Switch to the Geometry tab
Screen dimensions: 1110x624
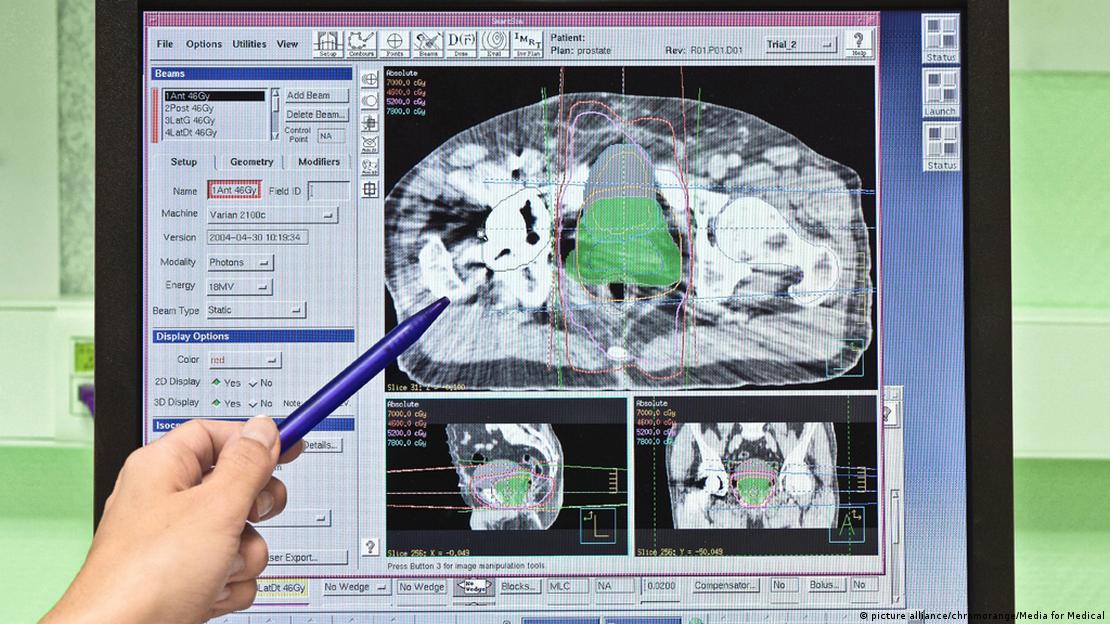251,162
